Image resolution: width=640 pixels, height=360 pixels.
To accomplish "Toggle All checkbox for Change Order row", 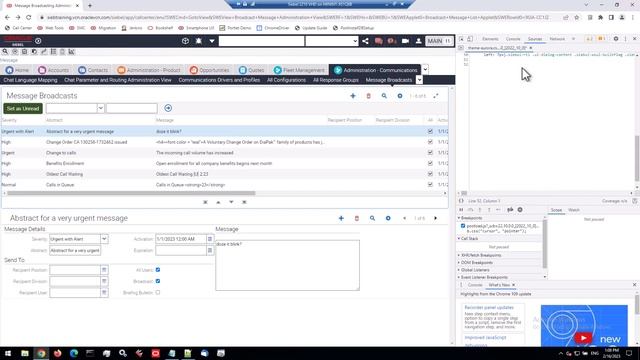I will pyautogui.click(x=430, y=142).
